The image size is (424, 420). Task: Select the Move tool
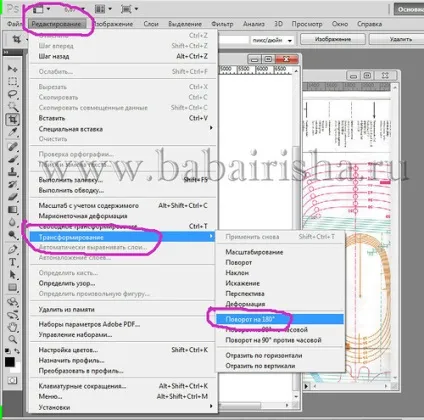tap(13, 68)
